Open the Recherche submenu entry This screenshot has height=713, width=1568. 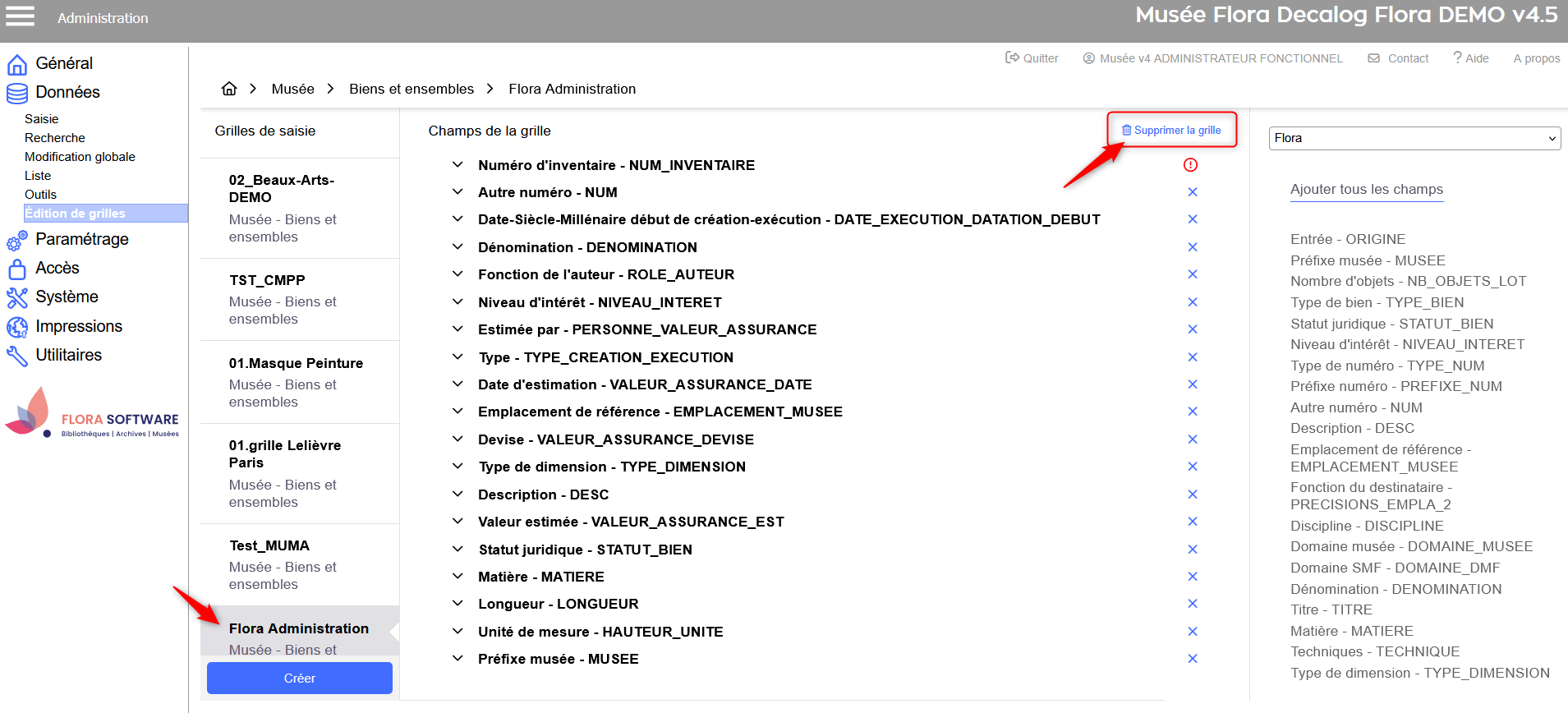click(55, 138)
